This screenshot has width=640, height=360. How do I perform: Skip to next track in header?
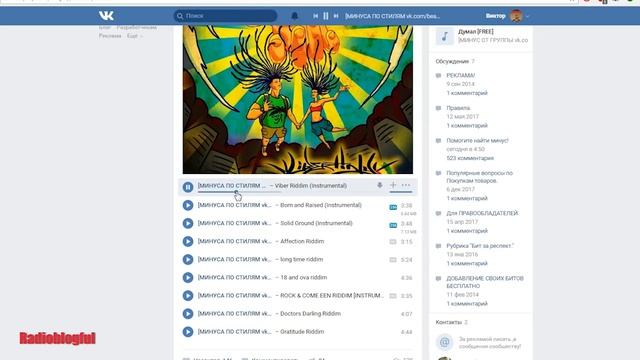[x=336, y=16]
